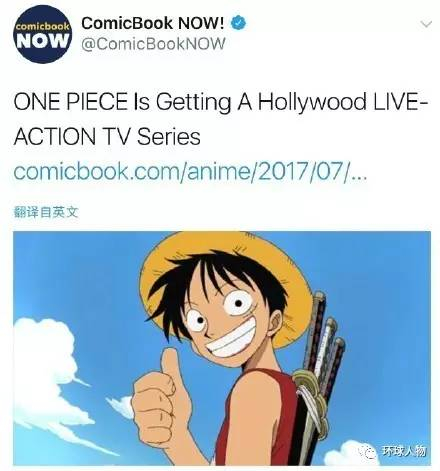The height and width of the screenshot is (471, 440).
Task: Click the white "NOW" text in logo
Action: [42, 41]
